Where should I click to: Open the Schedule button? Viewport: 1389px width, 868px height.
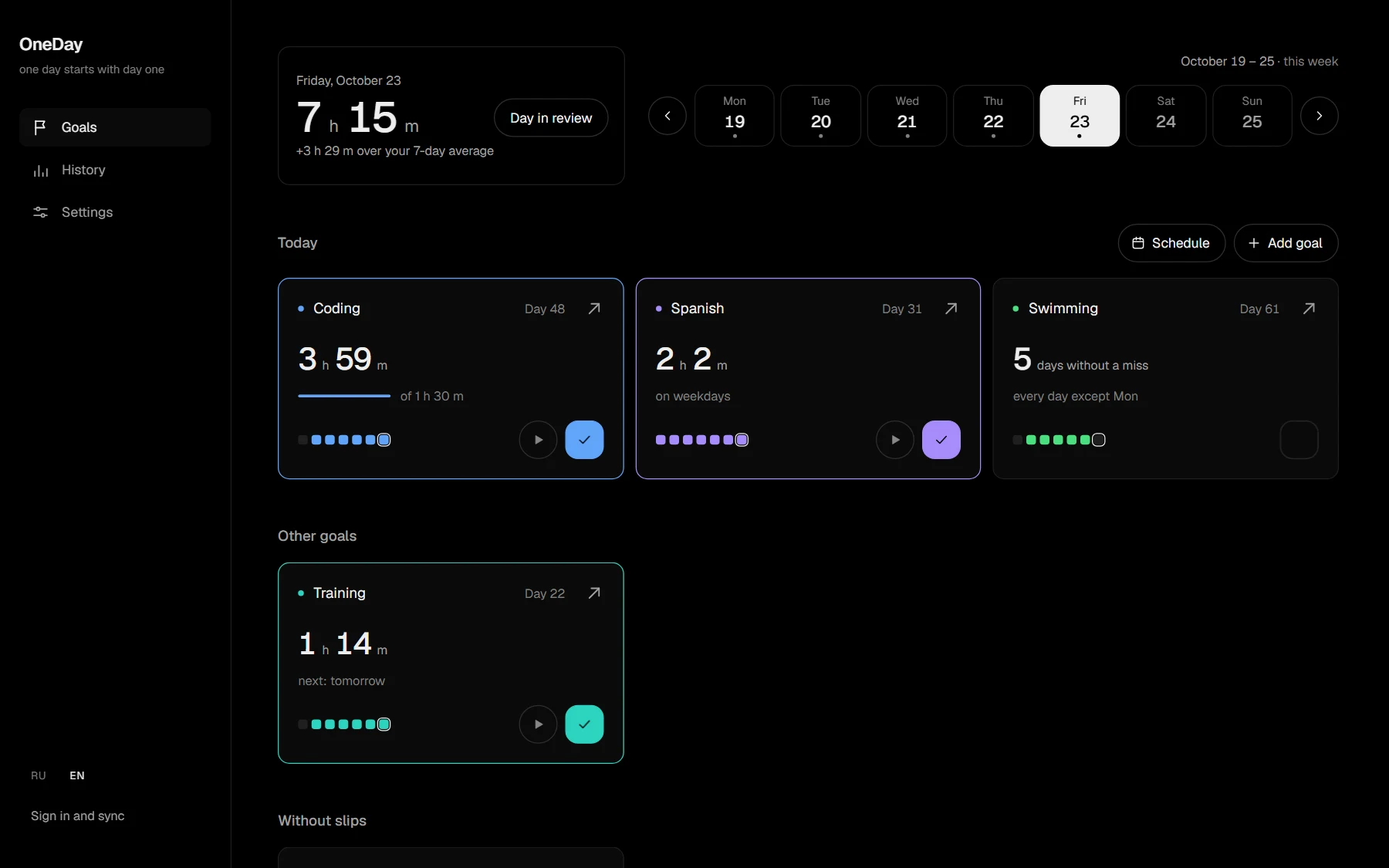tap(1171, 243)
